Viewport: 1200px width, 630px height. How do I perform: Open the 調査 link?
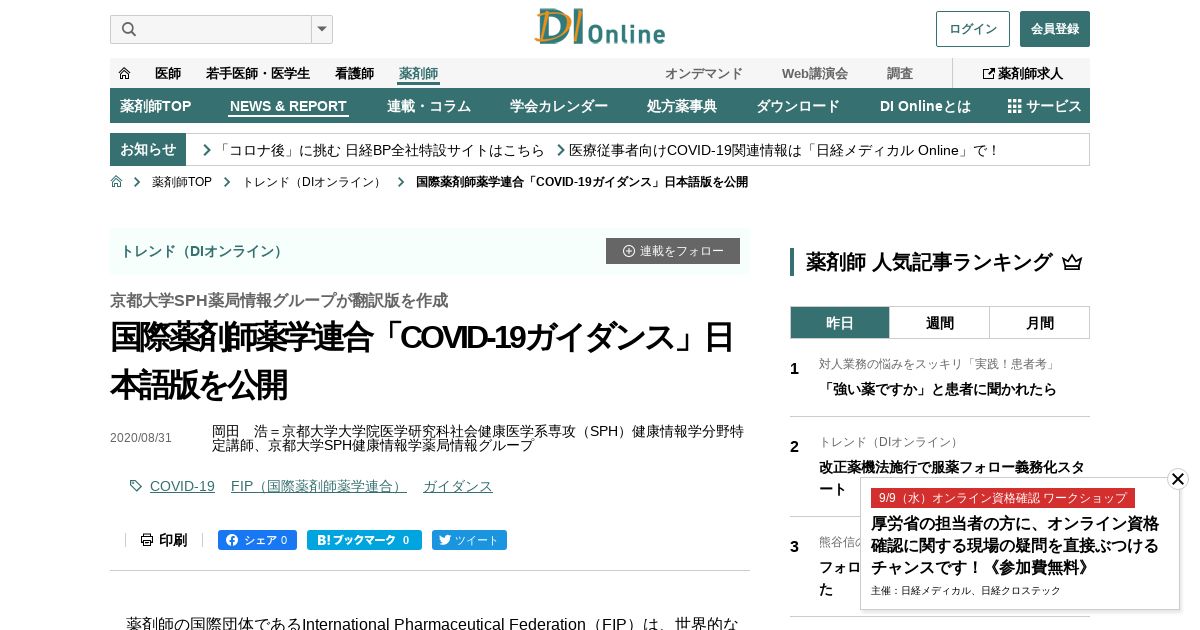click(x=900, y=73)
